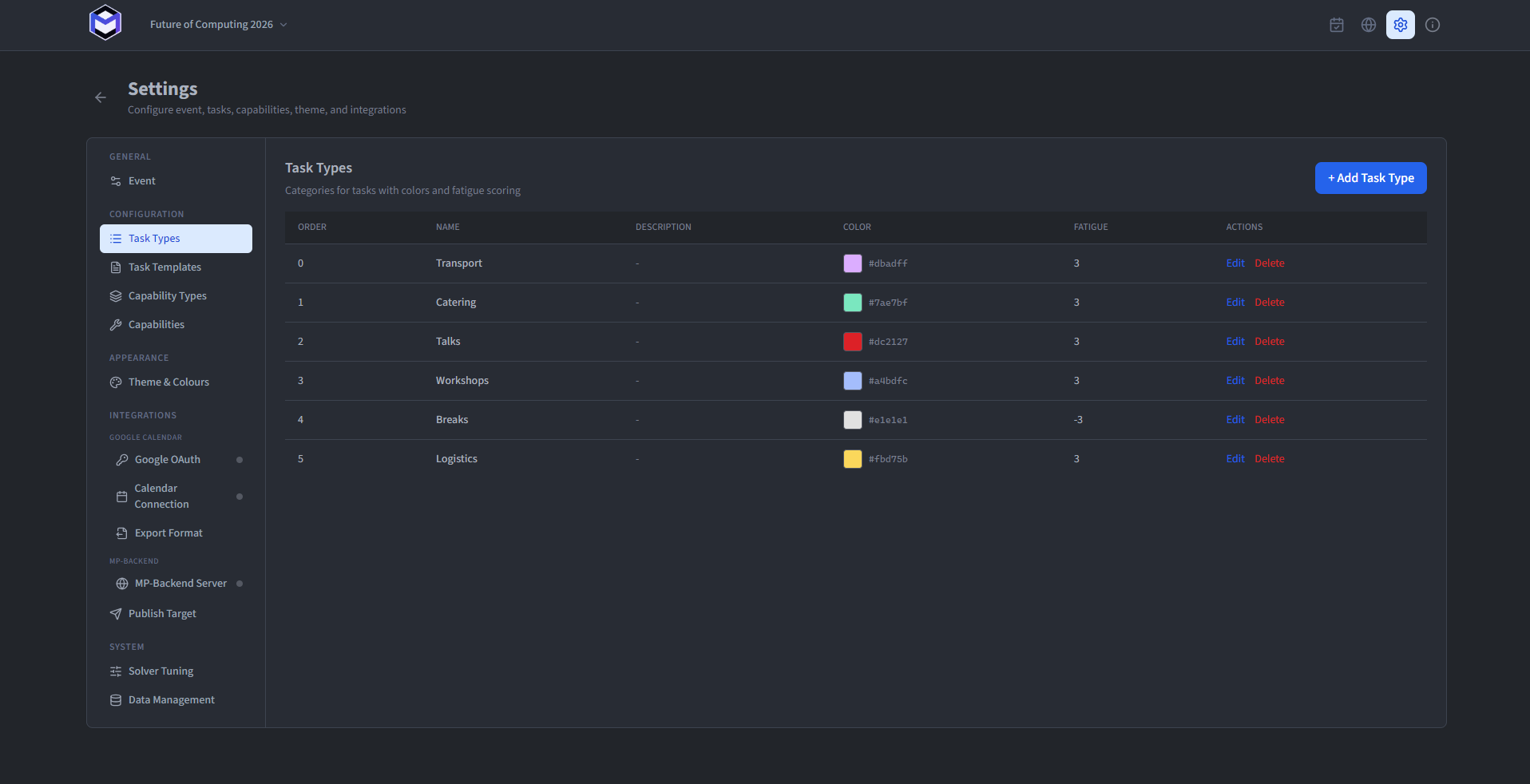The width and height of the screenshot is (1530, 784).
Task: Delete the Breaks task type
Action: point(1270,420)
